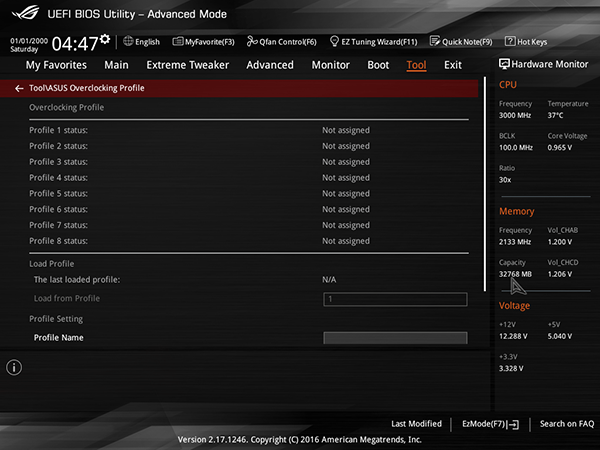Open Qfan Control(F6)
Image resolution: width=600 pixels, height=450 pixels.
click(288, 42)
